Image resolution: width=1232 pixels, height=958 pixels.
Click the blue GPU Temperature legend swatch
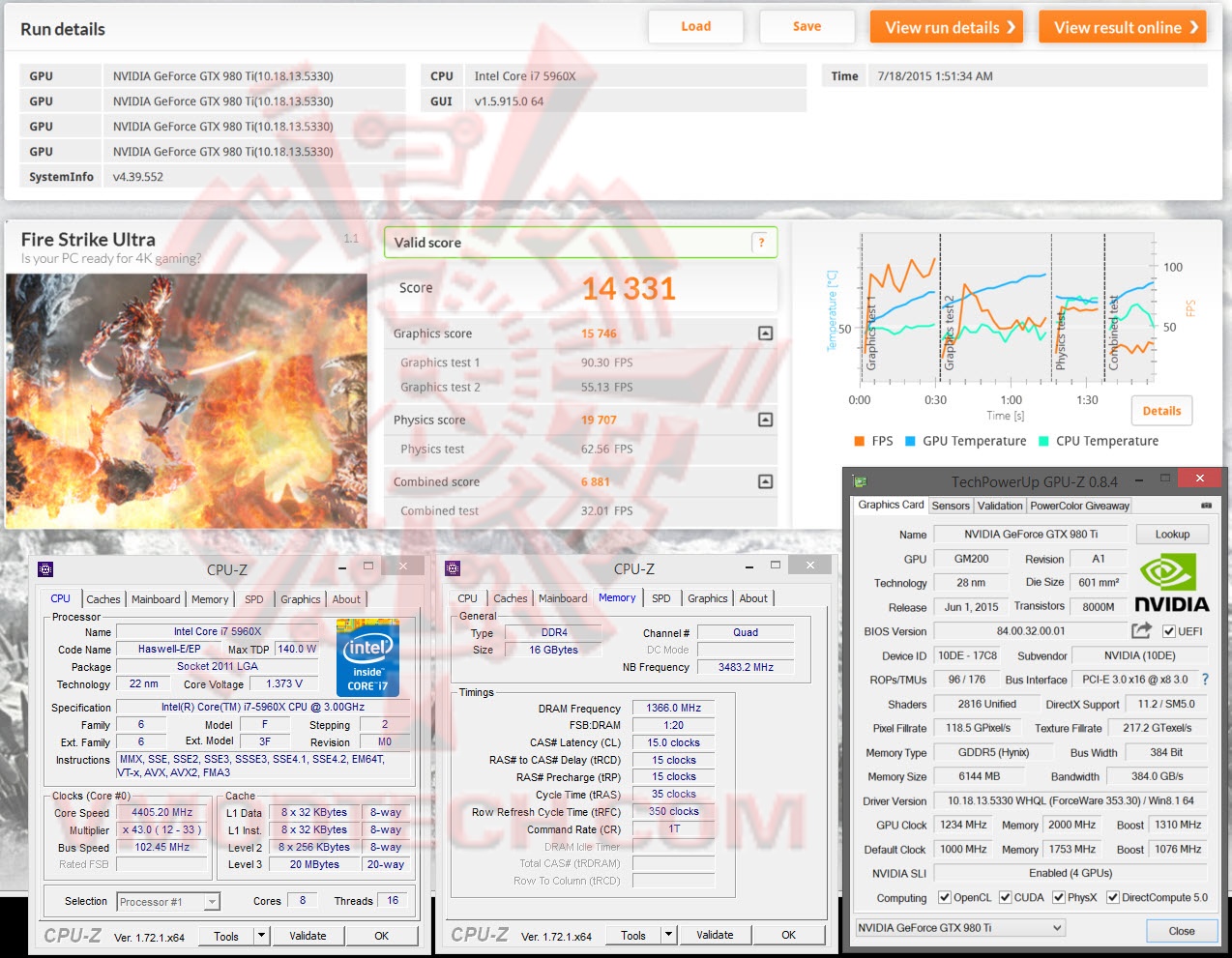coord(910,441)
